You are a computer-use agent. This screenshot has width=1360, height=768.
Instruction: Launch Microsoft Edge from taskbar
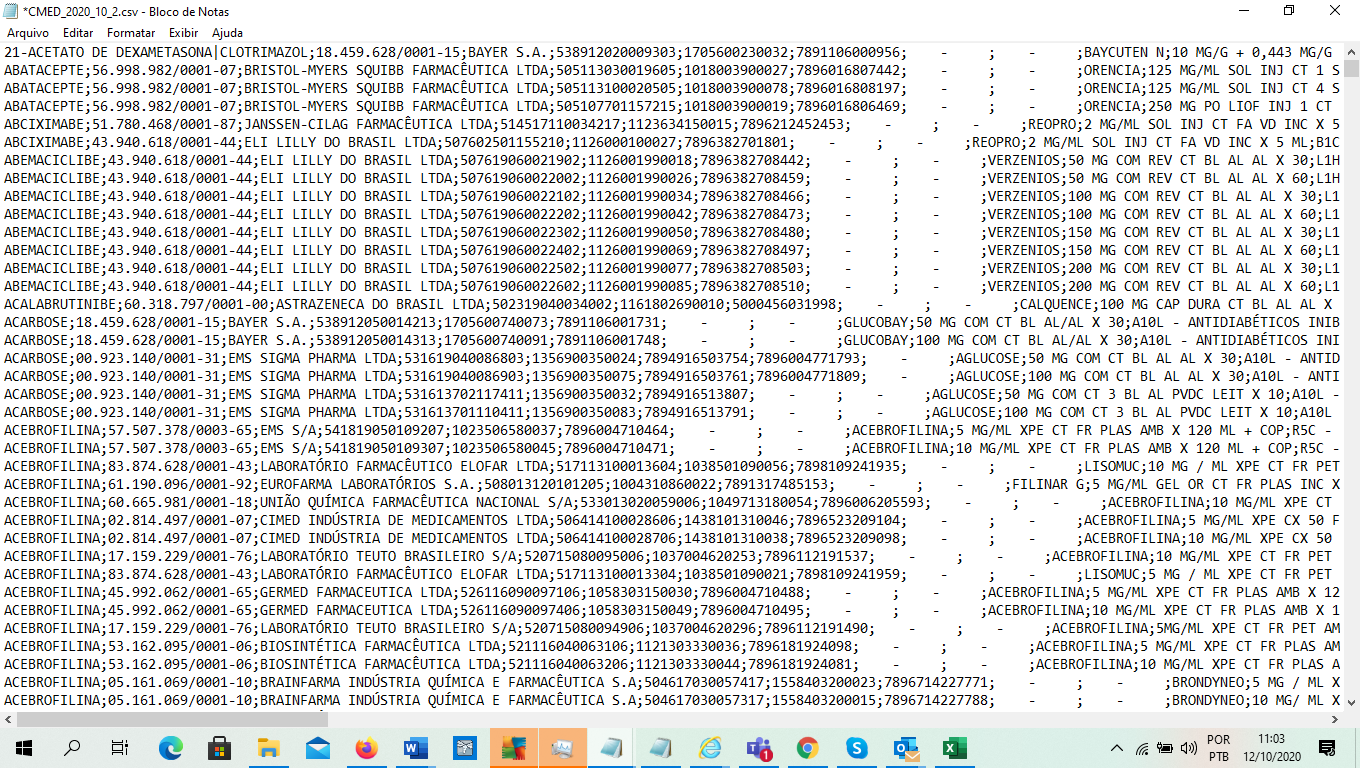click(x=171, y=747)
